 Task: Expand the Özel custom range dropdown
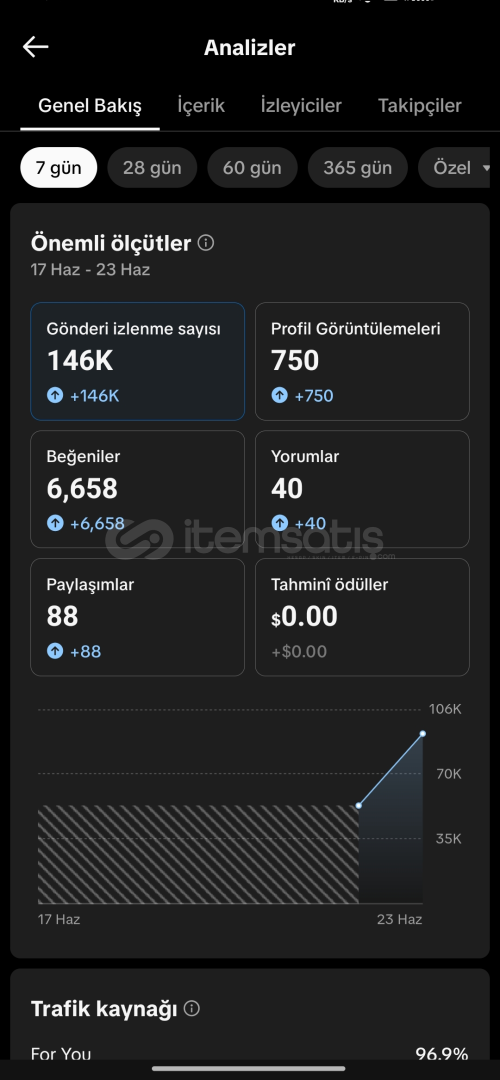point(459,167)
